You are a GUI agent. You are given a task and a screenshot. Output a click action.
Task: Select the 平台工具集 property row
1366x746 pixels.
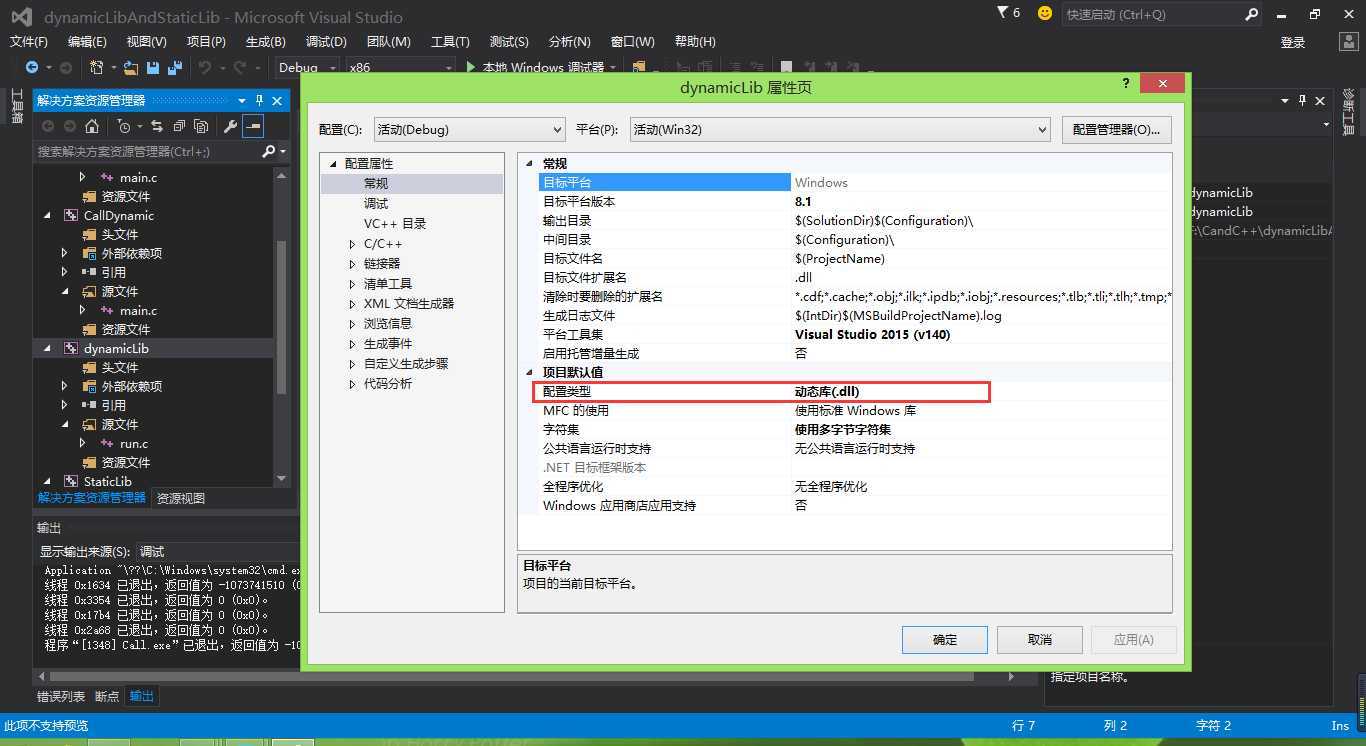pyautogui.click(x=855, y=334)
